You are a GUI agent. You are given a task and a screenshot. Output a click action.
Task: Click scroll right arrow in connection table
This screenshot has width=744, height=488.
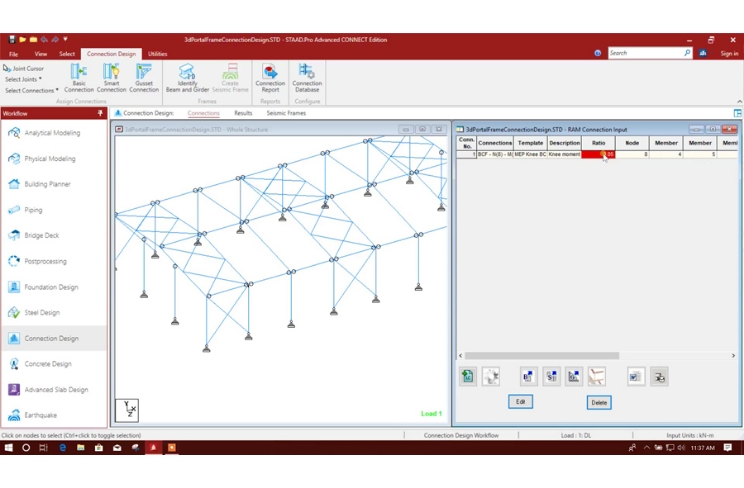pyautogui.click(x=733, y=356)
